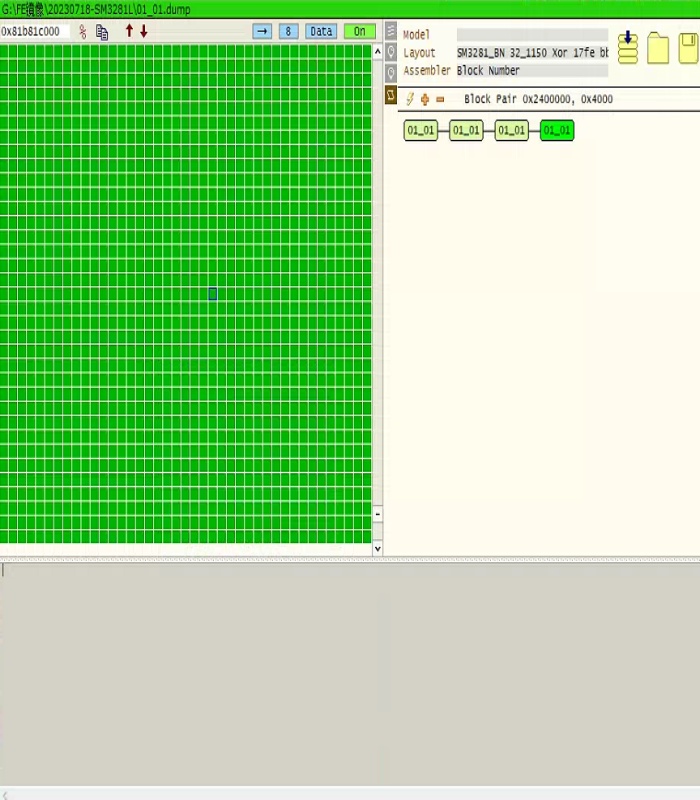Click the blue right-arrow button
Image resolution: width=700 pixels, height=800 pixels.
pyautogui.click(x=262, y=32)
